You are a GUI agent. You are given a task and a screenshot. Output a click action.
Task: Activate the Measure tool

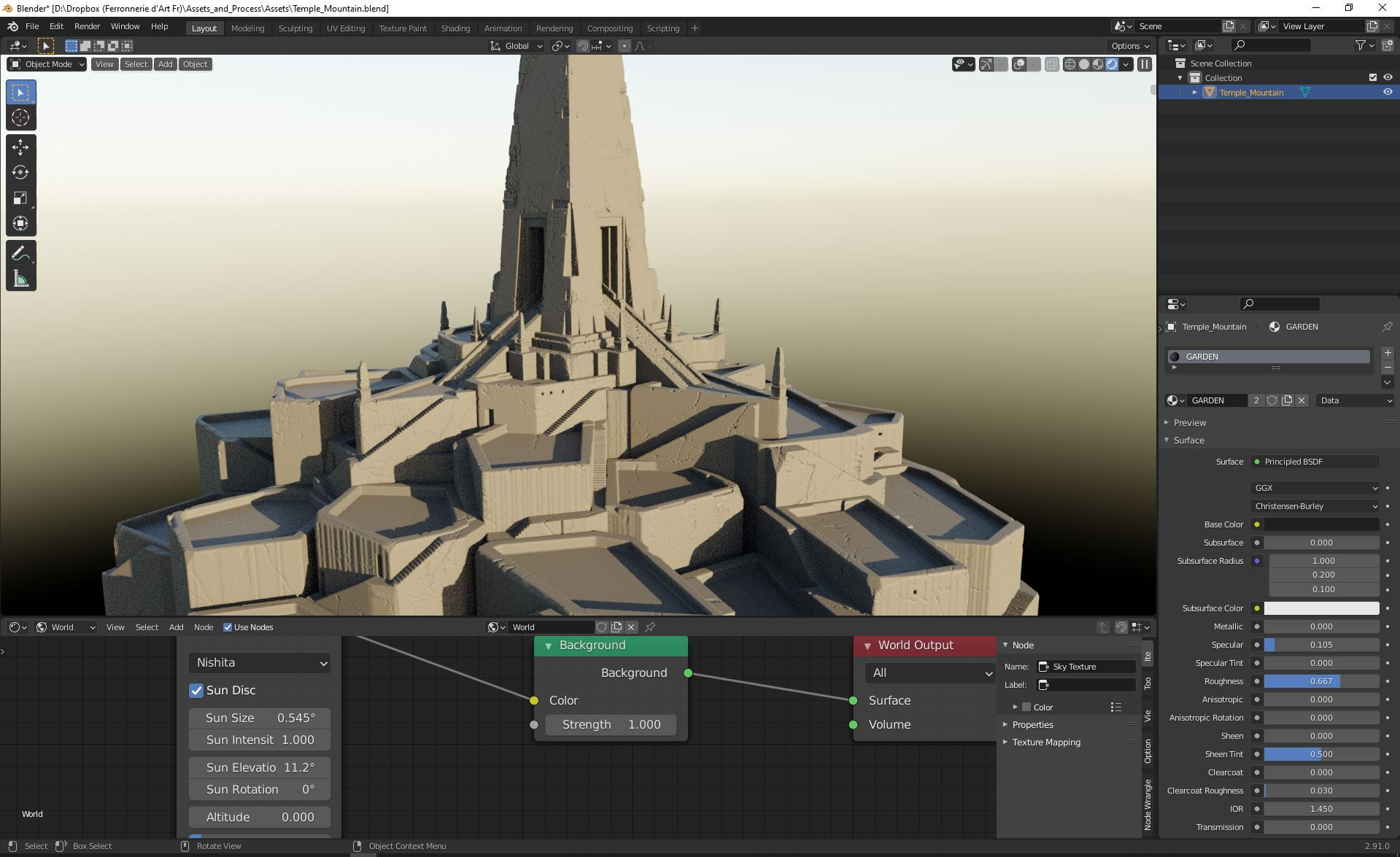point(20,279)
